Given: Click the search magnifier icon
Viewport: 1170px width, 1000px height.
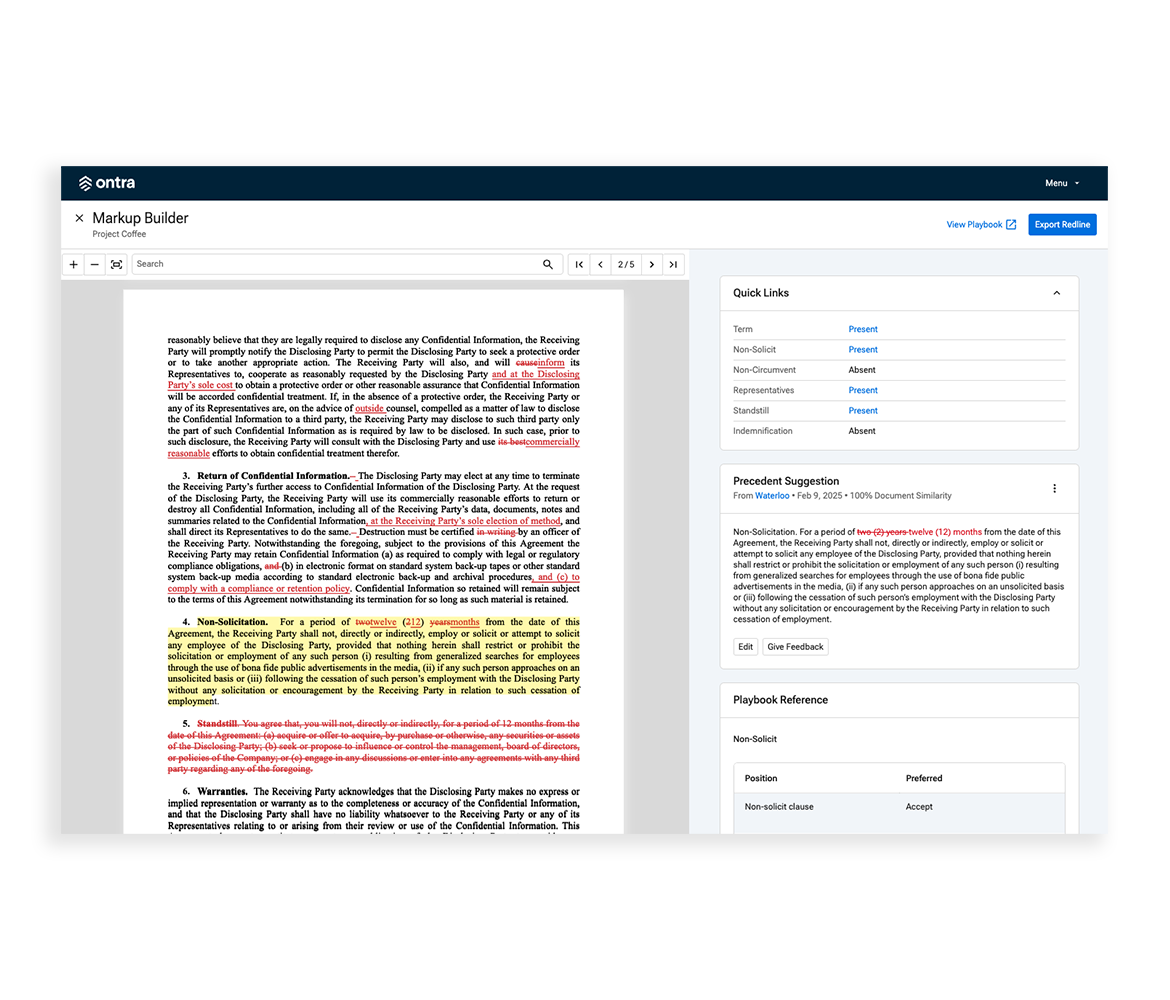Looking at the screenshot, I should coord(547,263).
